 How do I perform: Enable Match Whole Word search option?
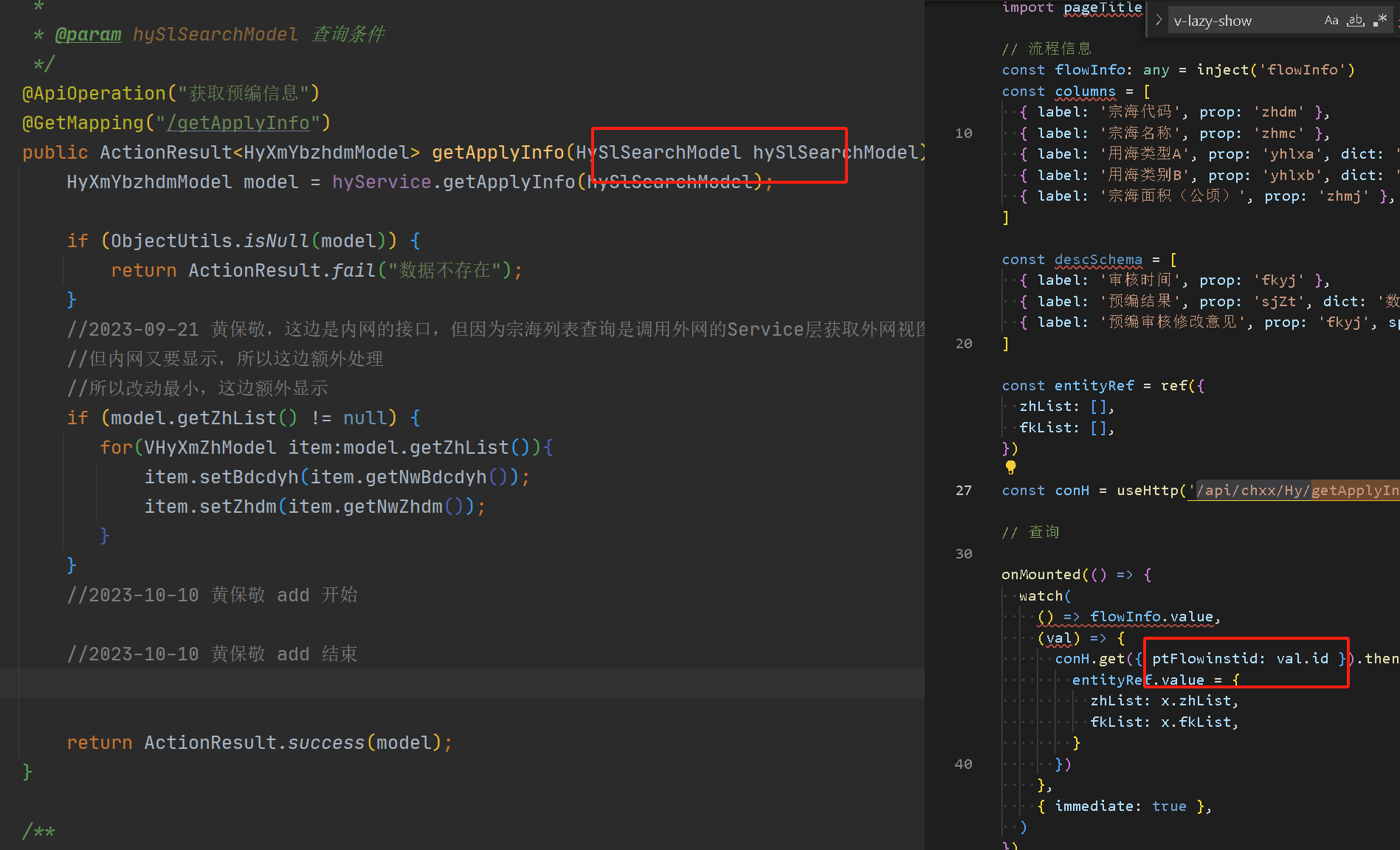pyautogui.click(x=1356, y=21)
